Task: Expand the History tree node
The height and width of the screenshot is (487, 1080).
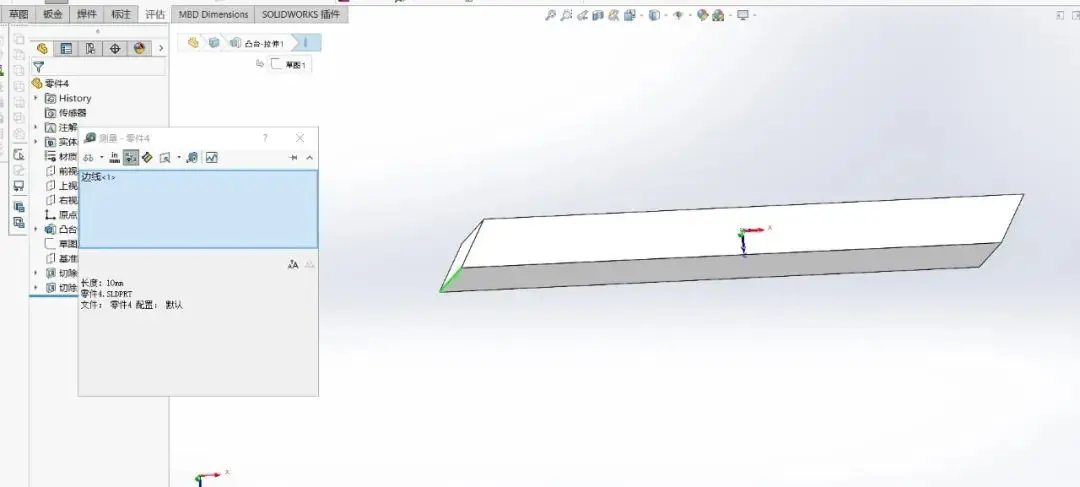Action: point(36,98)
